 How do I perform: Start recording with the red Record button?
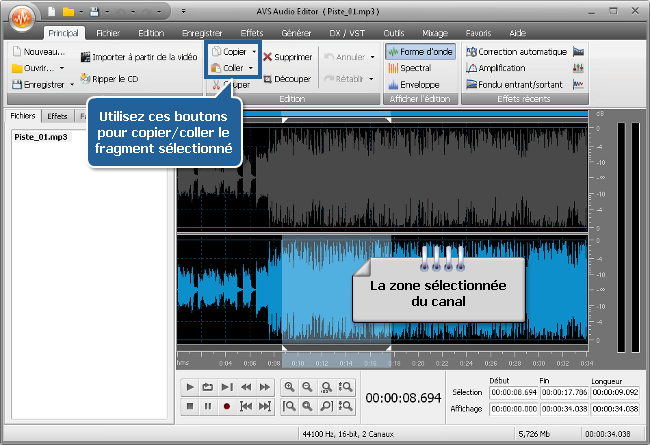click(x=227, y=406)
